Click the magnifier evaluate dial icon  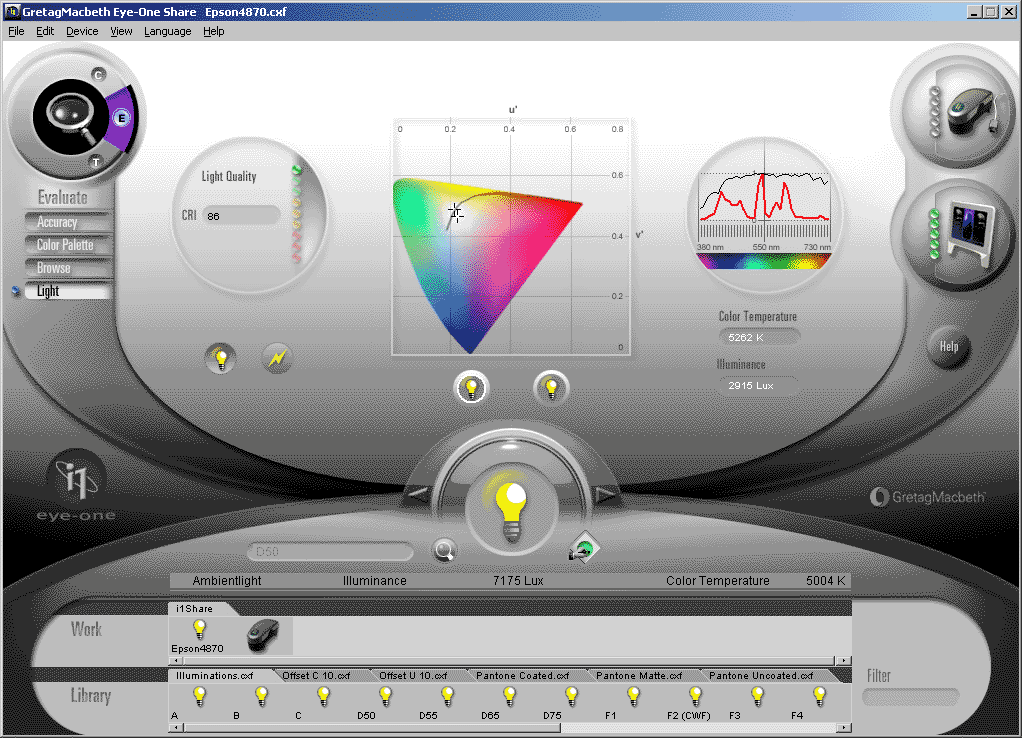[70, 117]
